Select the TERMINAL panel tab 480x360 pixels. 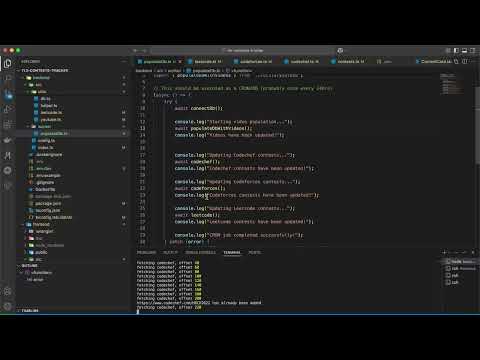[x=232, y=252]
